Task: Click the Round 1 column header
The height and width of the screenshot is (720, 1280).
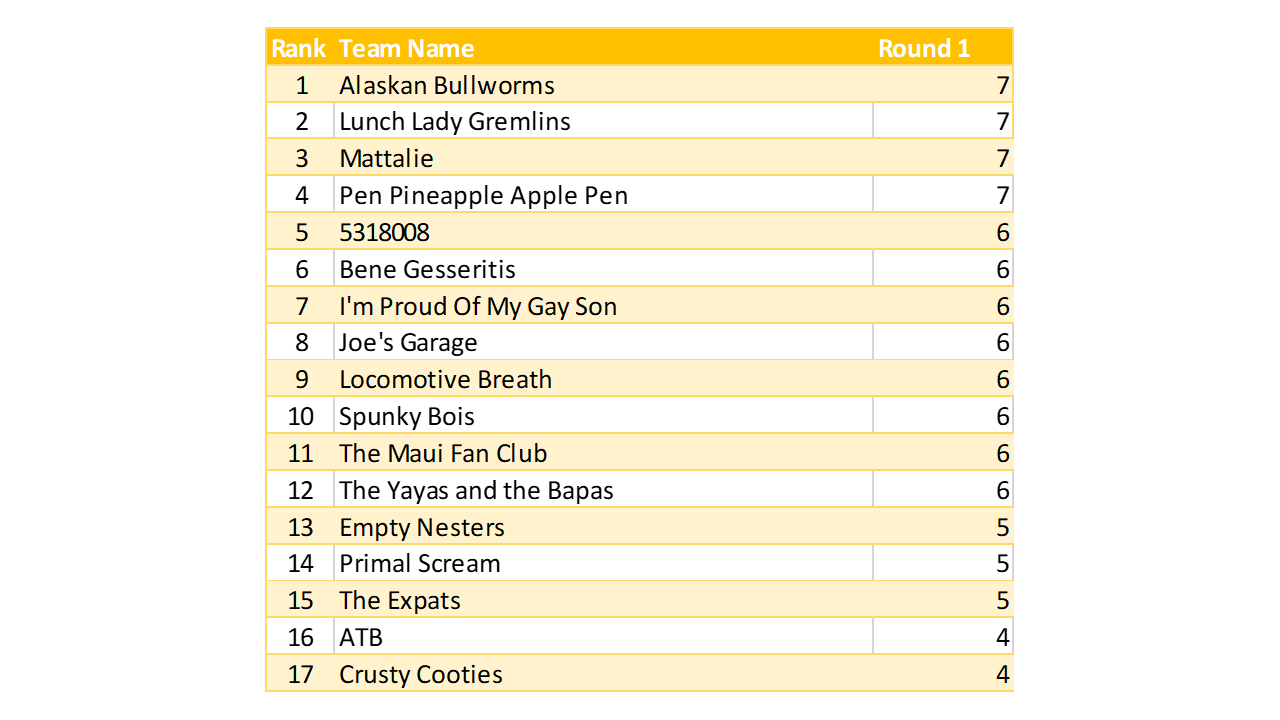Action: click(x=924, y=48)
